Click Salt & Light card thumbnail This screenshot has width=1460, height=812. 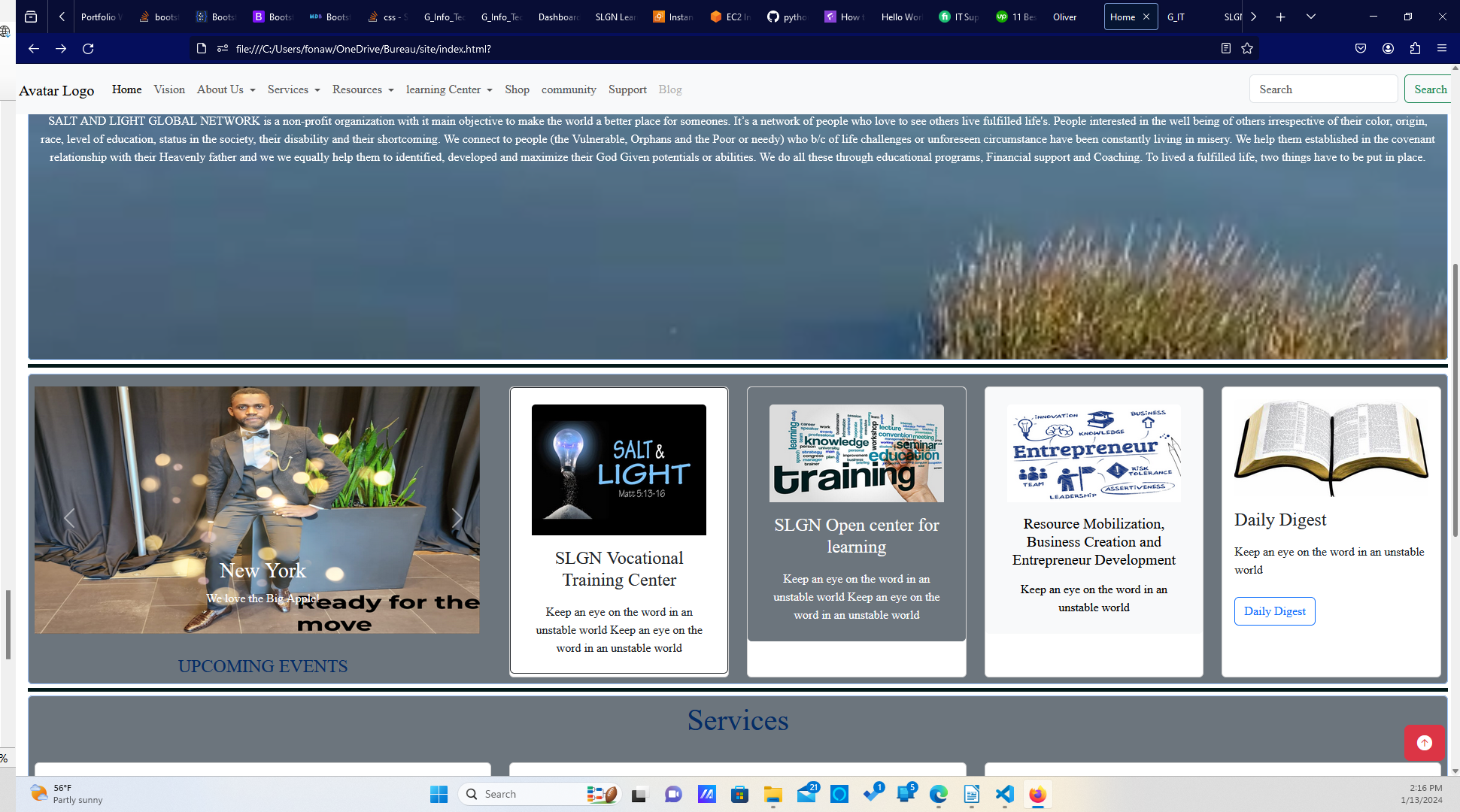pyautogui.click(x=618, y=470)
